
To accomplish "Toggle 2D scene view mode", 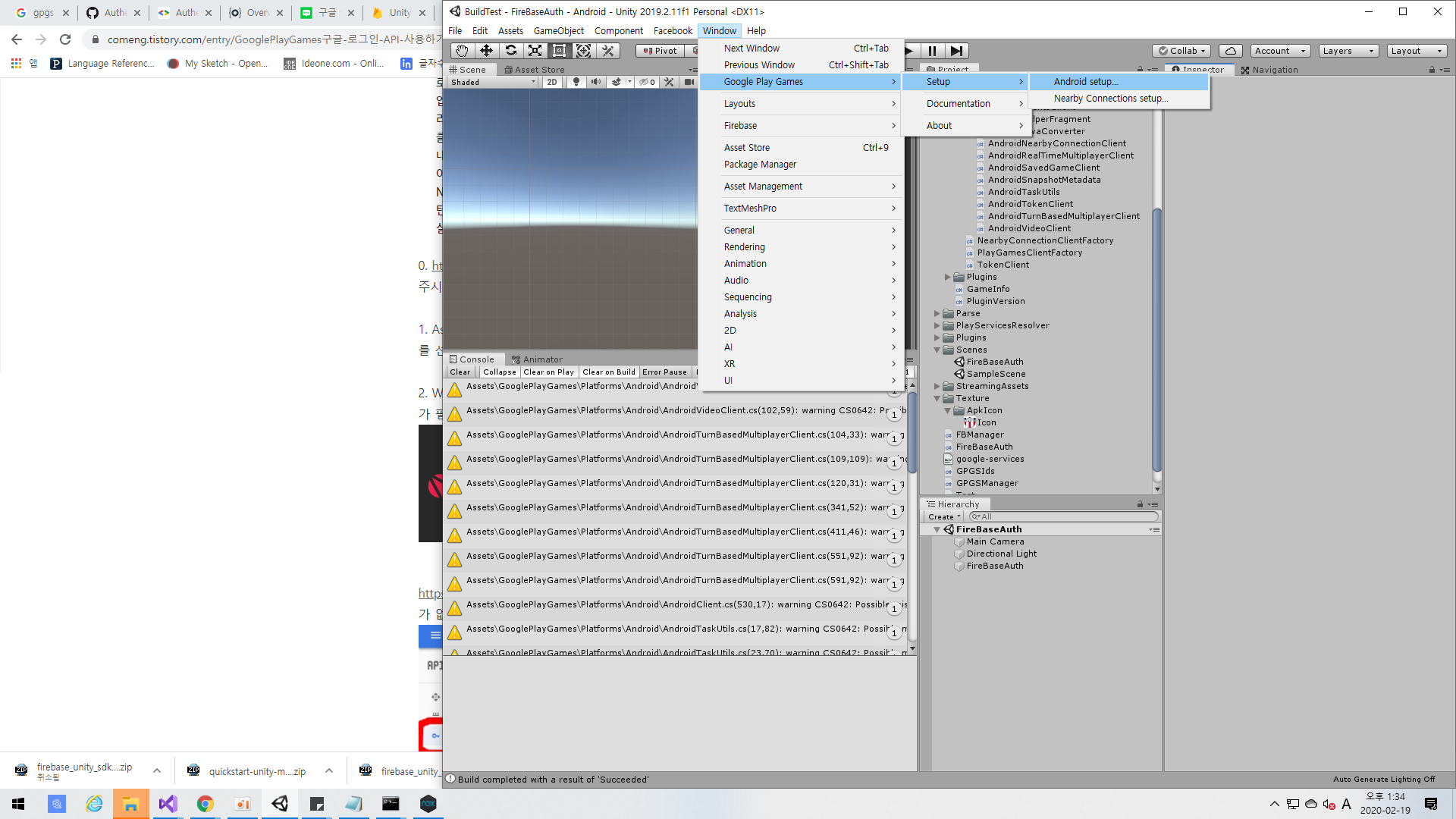I will click(551, 82).
